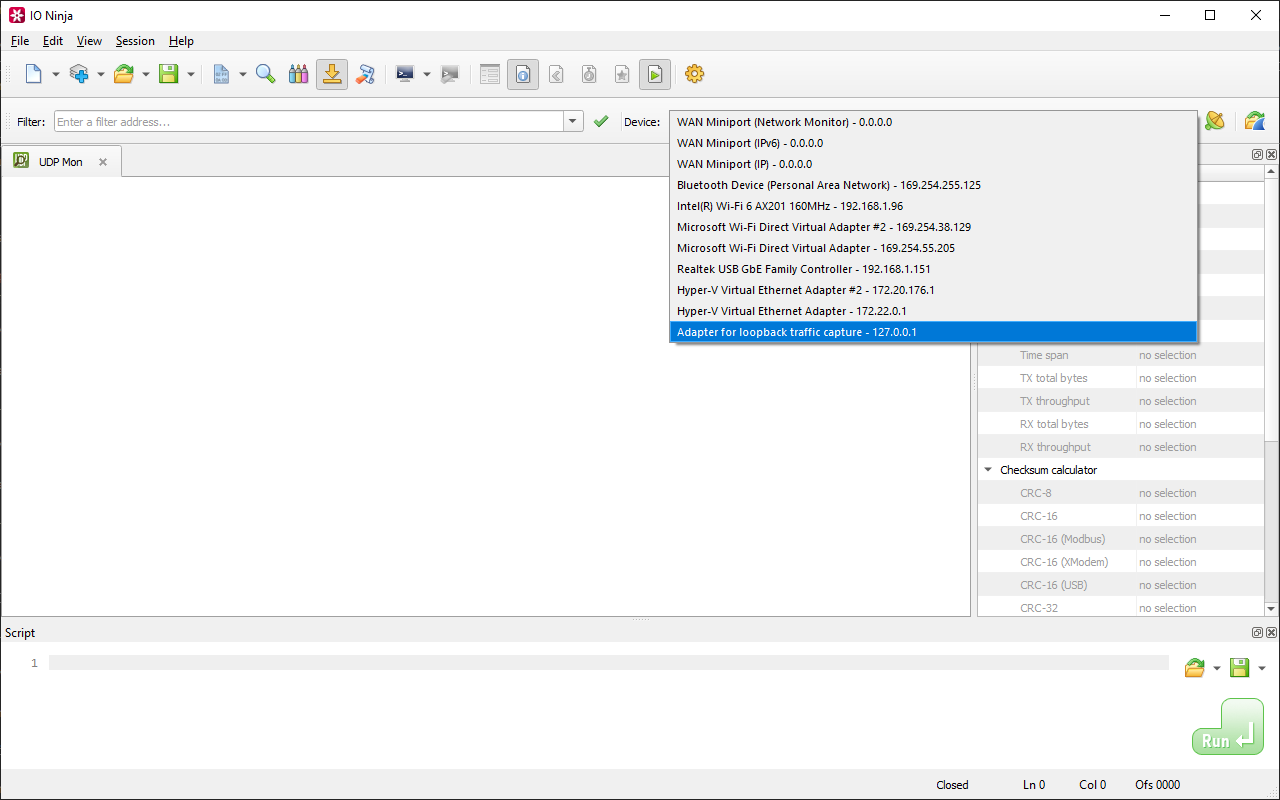The image size is (1280, 800).
Task: Select Realtek USB GbE Family Controller
Action: pyautogui.click(x=933, y=269)
